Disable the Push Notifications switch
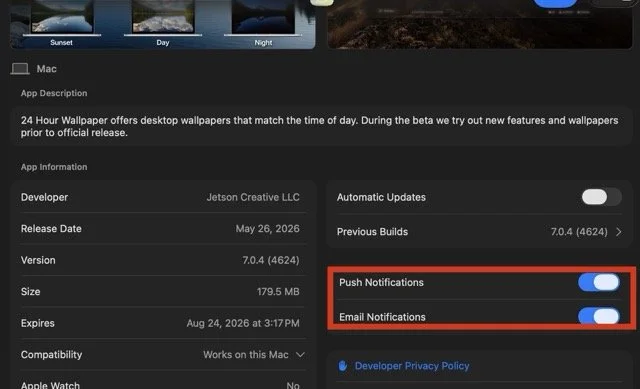640x389 pixels. coord(599,282)
